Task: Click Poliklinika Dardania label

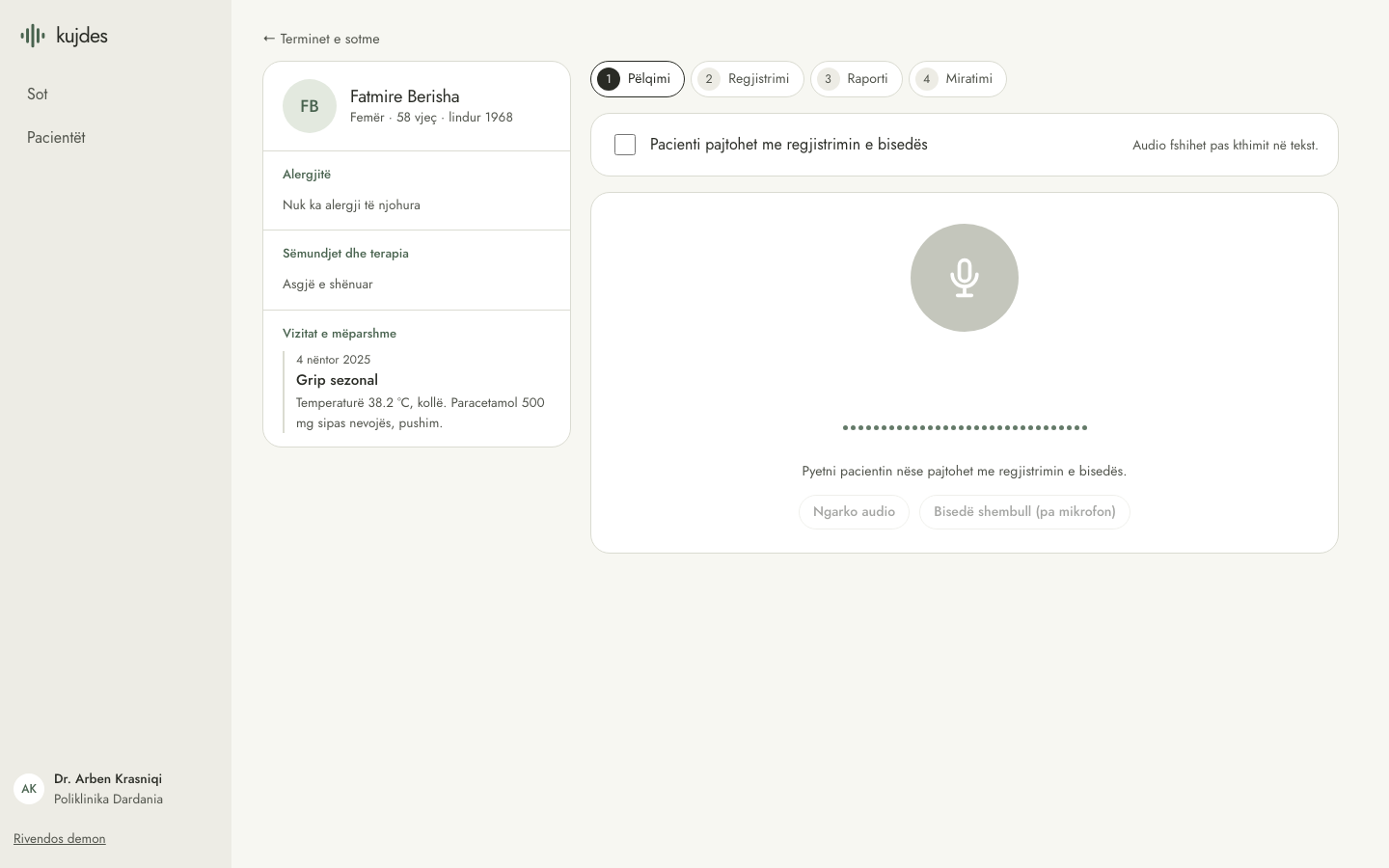Action: tap(108, 799)
